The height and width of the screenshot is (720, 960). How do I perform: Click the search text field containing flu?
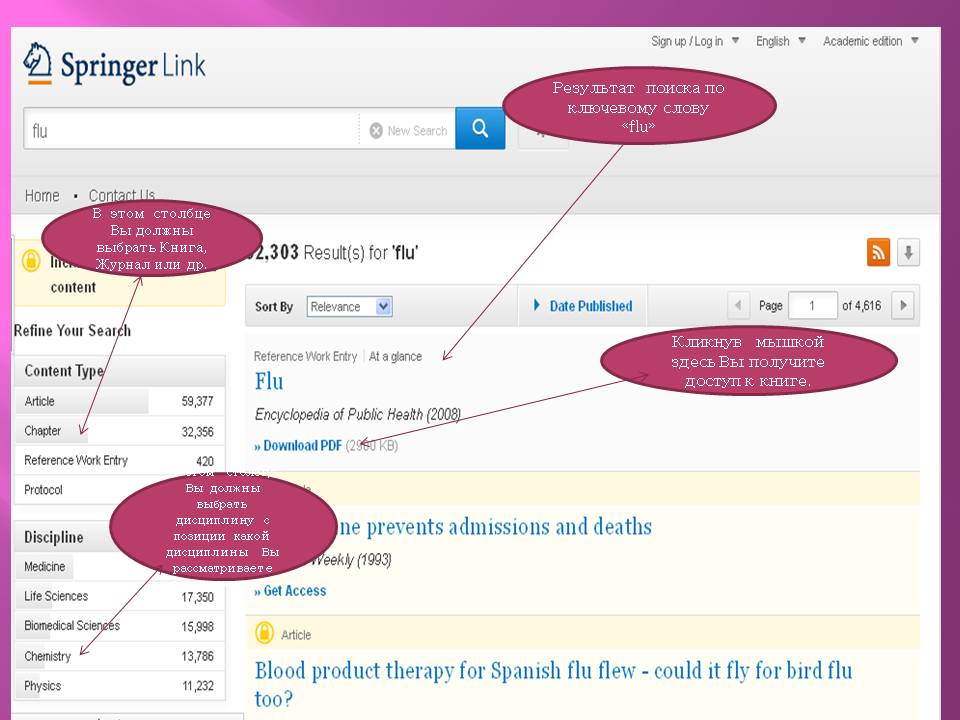(190, 130)
